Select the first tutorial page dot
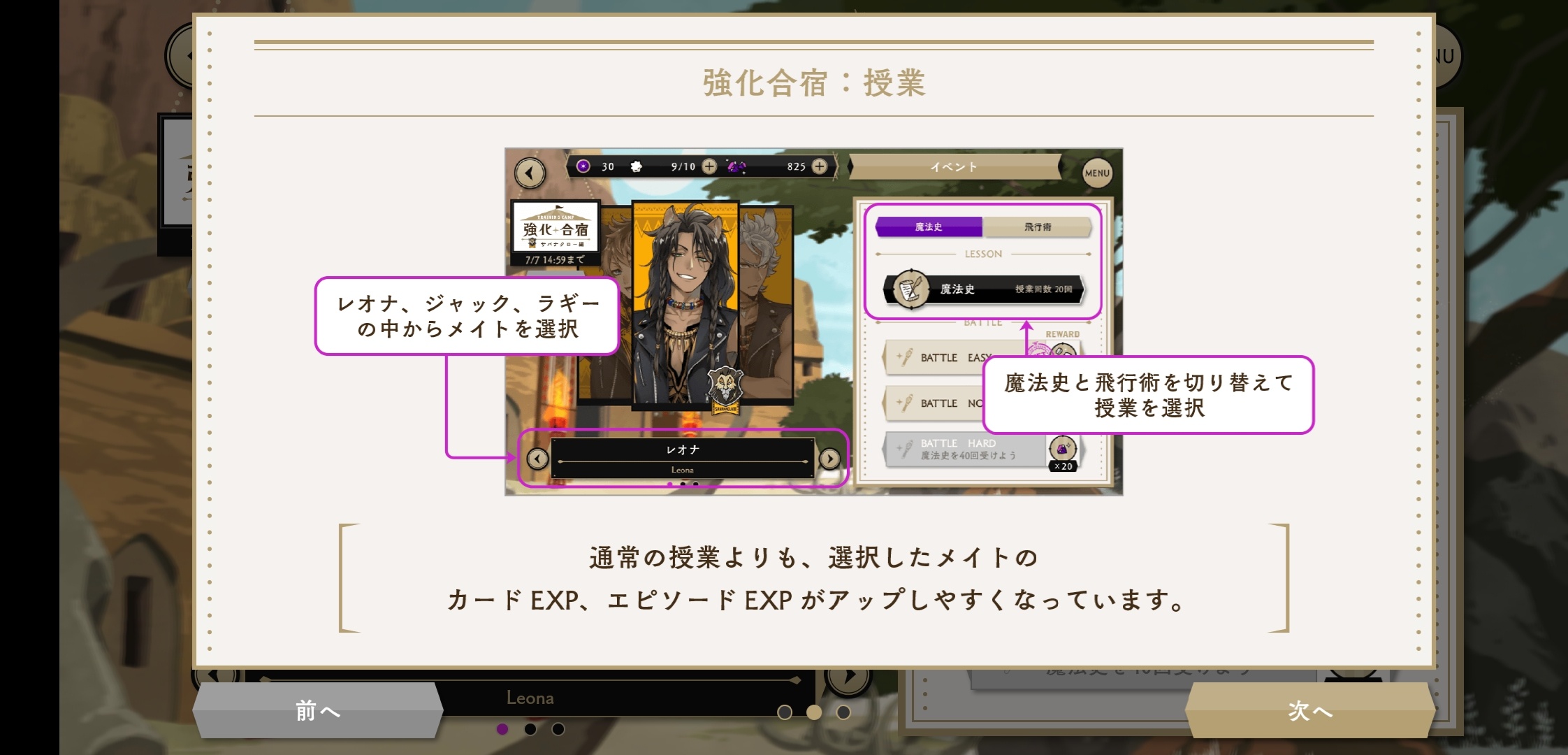1568x755 pixels. click(785, 712)
